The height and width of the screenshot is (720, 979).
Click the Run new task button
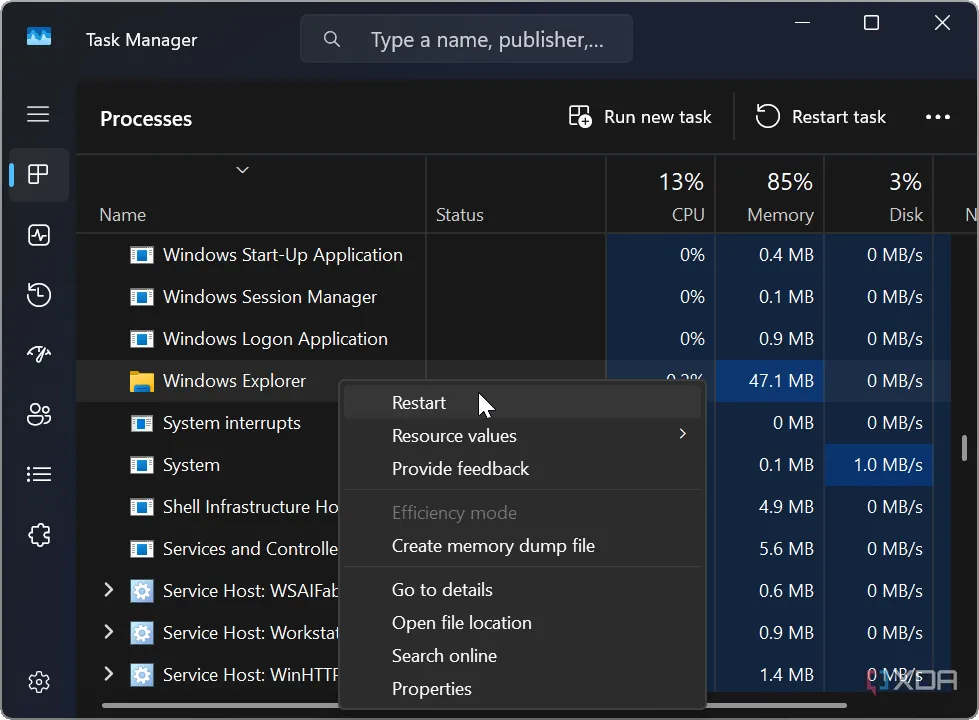pos(640,117)
